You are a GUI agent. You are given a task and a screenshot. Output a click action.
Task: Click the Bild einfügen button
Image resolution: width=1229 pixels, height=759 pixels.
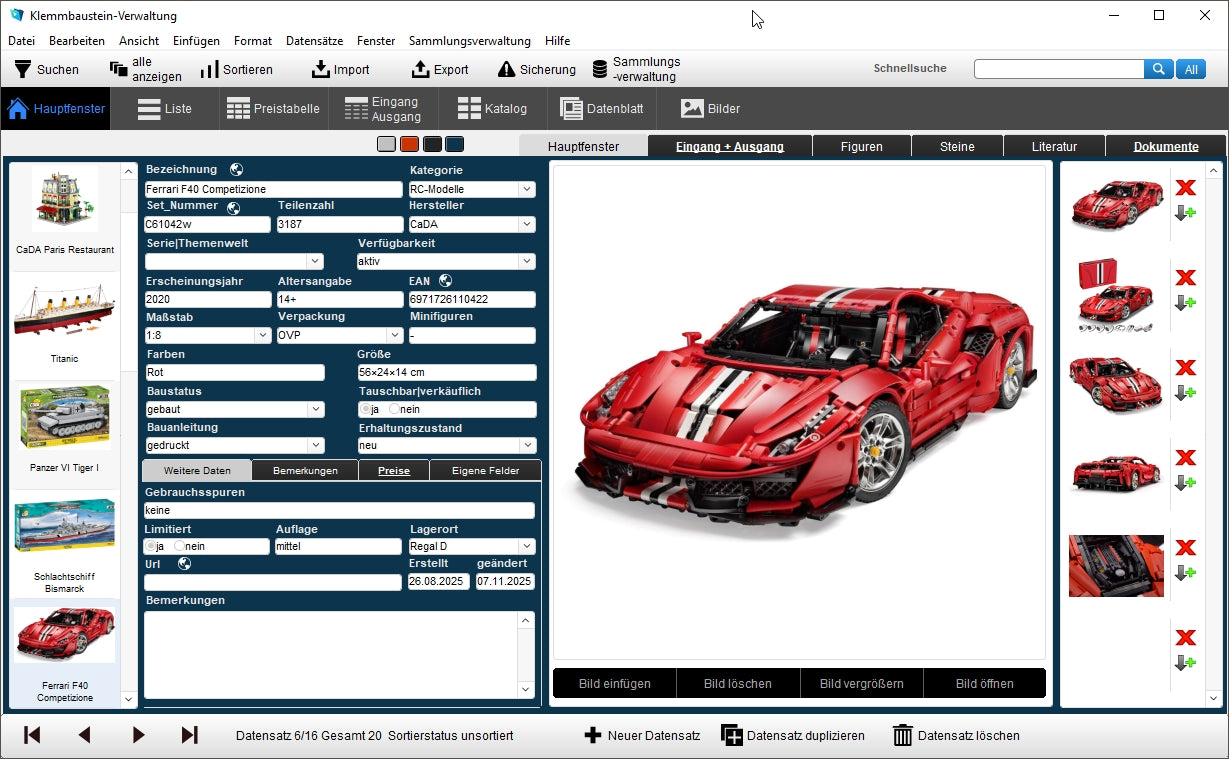coord(614,684)
